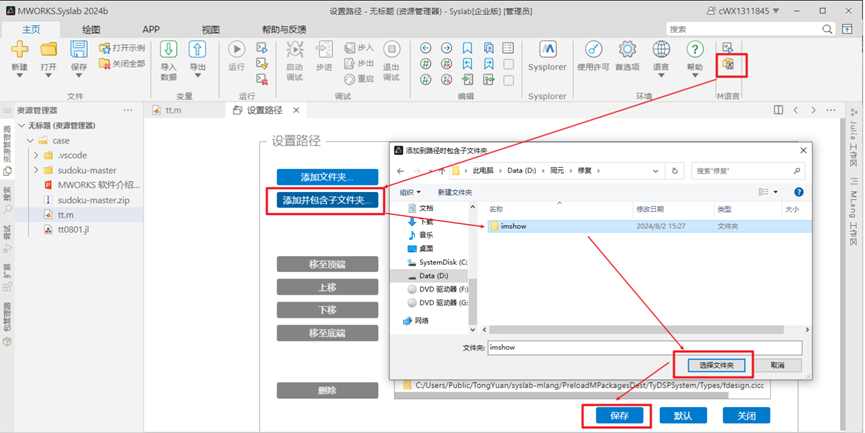Click the 添加文件夹... button
This screenshot has width=865, height=433.
(x=327, y=177)
